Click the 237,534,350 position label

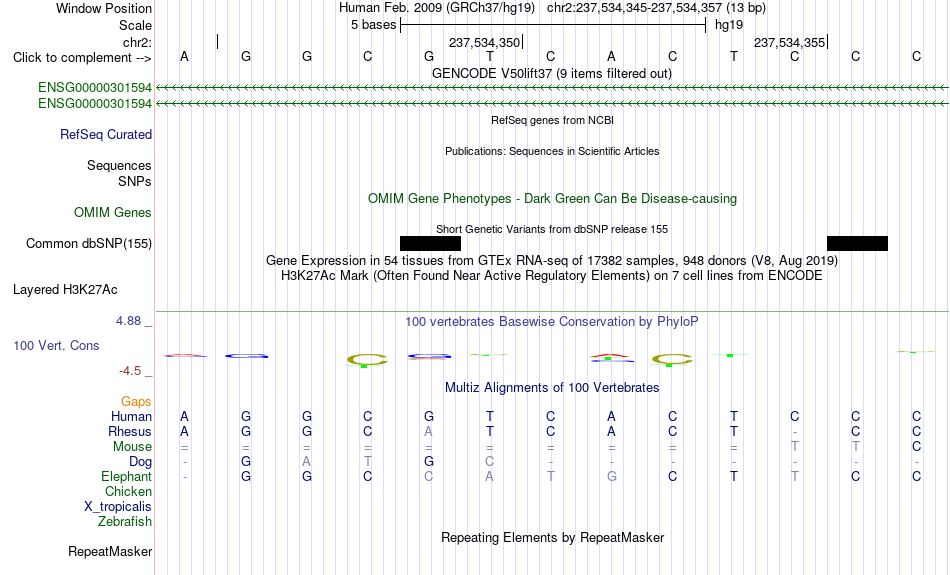click(484, 42)
